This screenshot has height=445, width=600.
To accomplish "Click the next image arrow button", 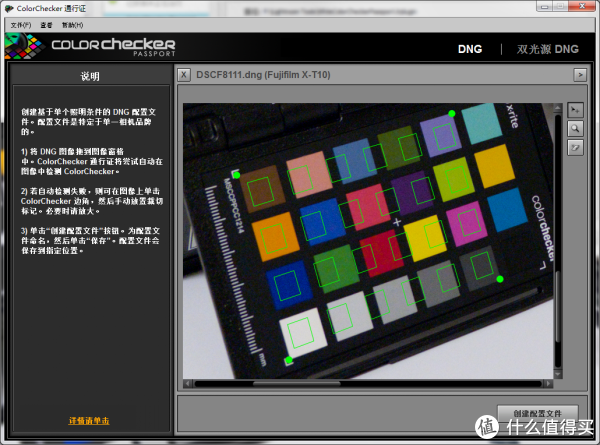I will coord(580,75).
